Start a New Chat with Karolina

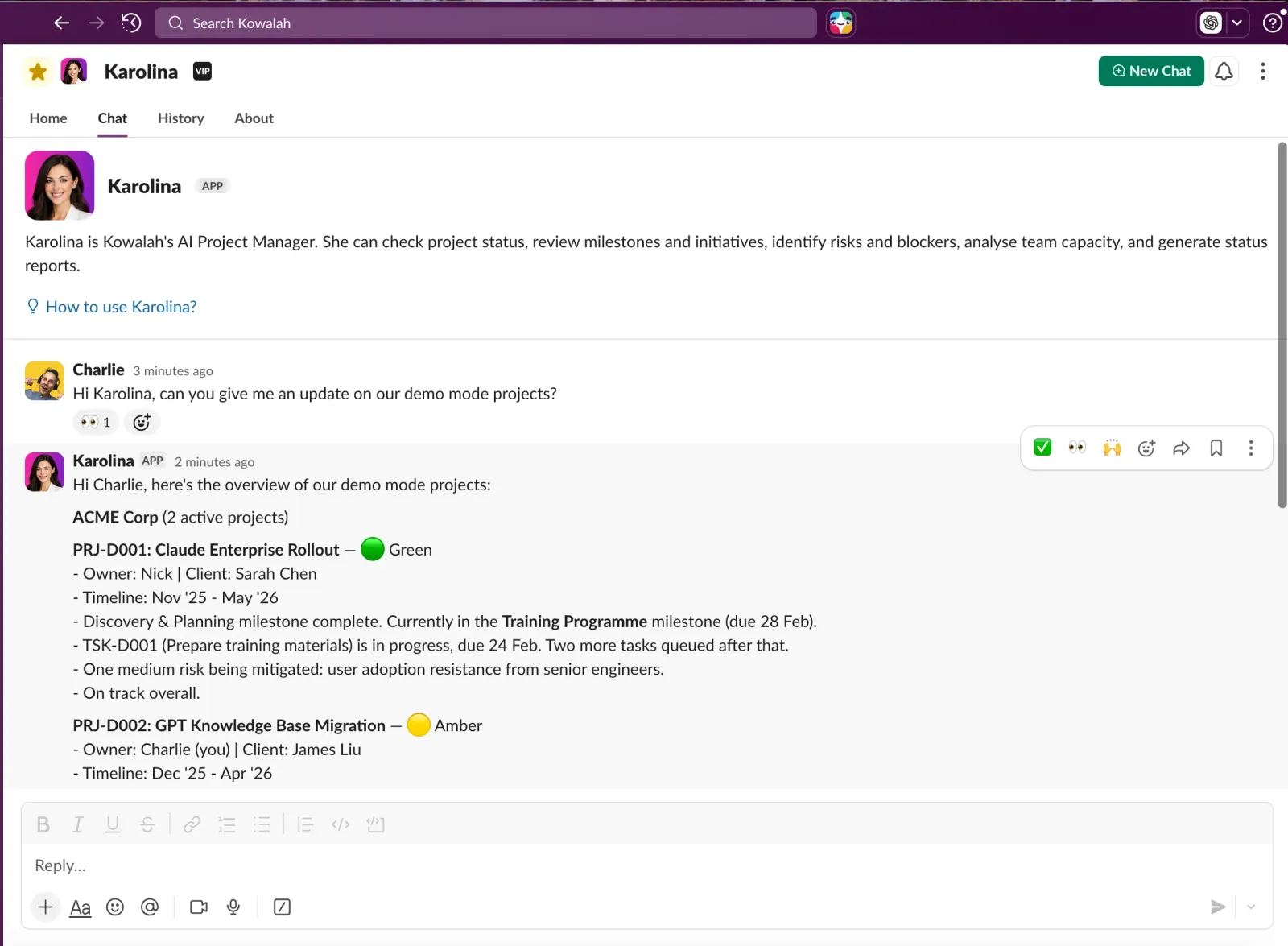pyautogui.click(x=1150, y=71)
